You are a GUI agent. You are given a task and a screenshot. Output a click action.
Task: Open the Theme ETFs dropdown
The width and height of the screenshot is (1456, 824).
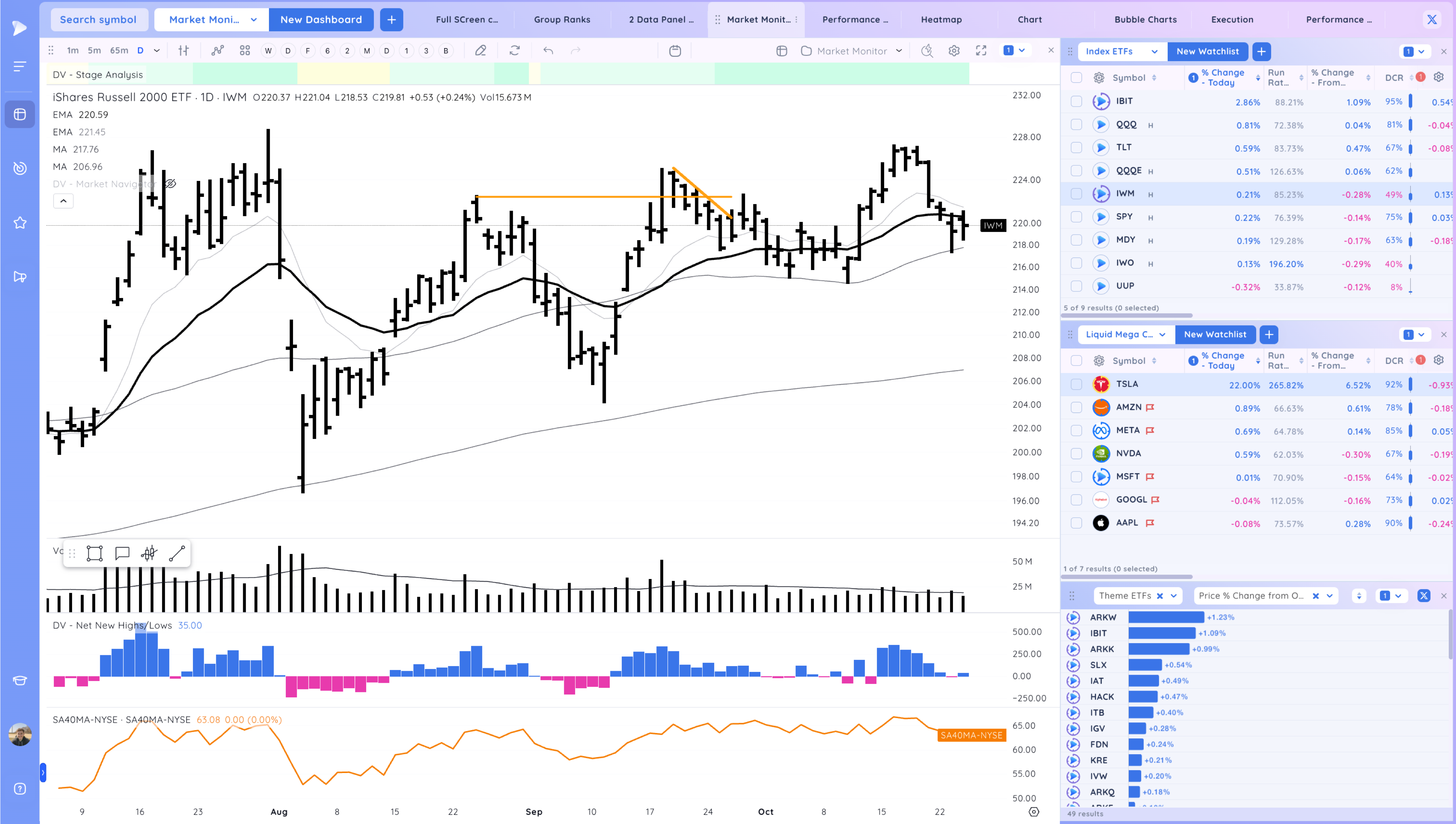1173,595
